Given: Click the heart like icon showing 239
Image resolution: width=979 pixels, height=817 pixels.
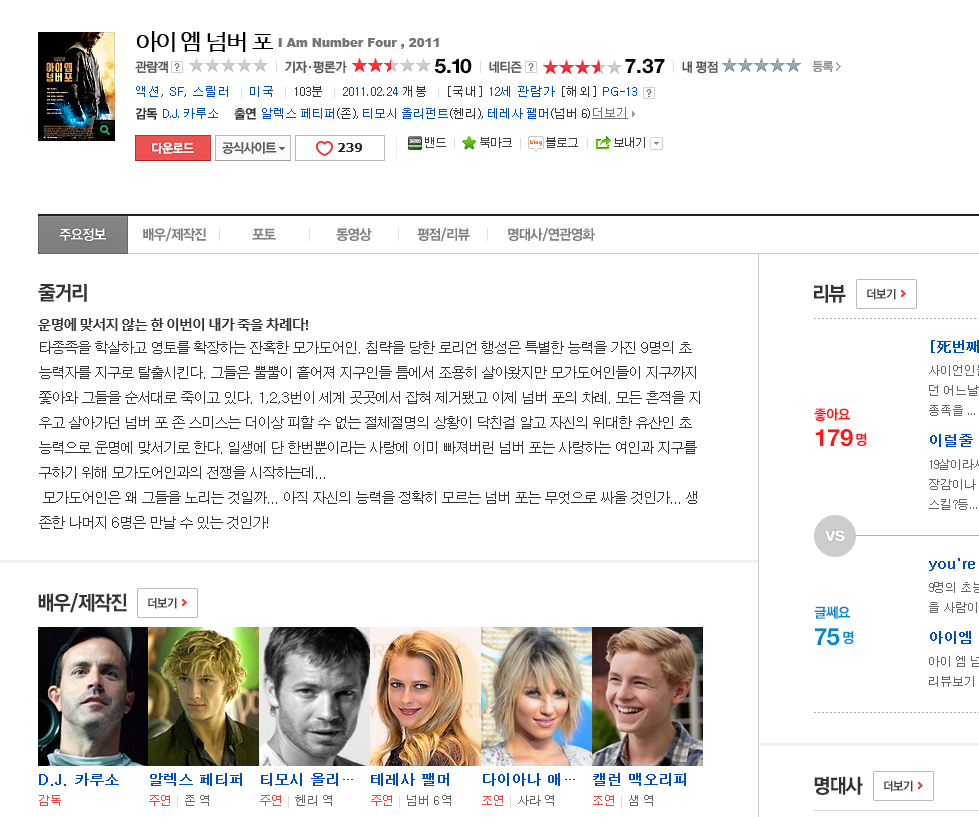Looking at the screenshot, I should [x=324, y=148].
